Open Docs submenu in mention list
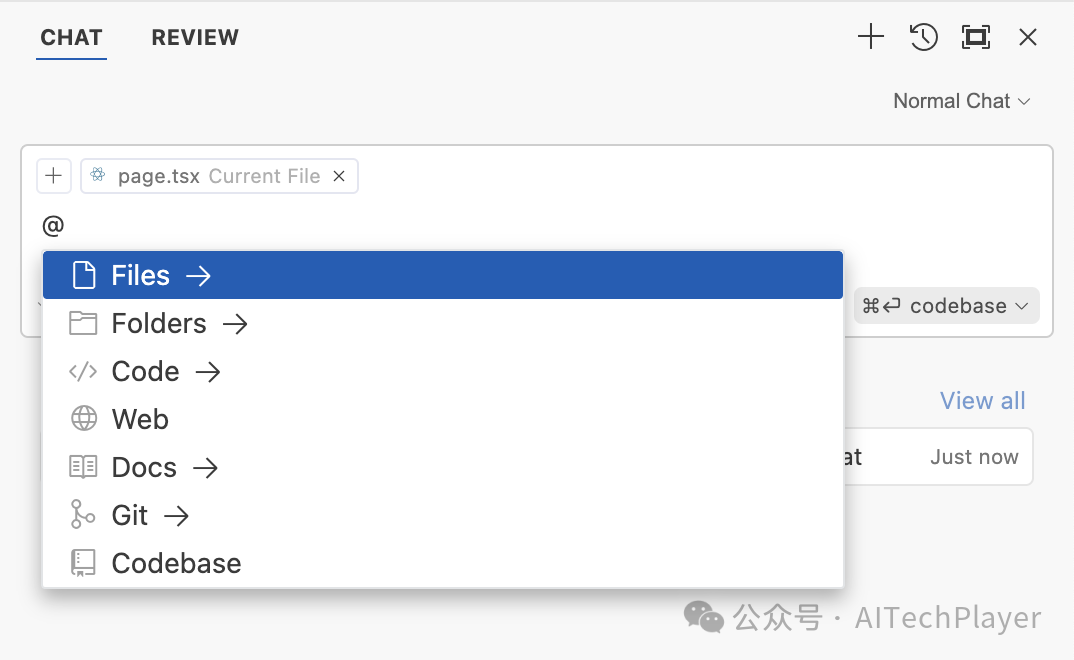The image size is (1074, 660). click(x=145, y=467)
